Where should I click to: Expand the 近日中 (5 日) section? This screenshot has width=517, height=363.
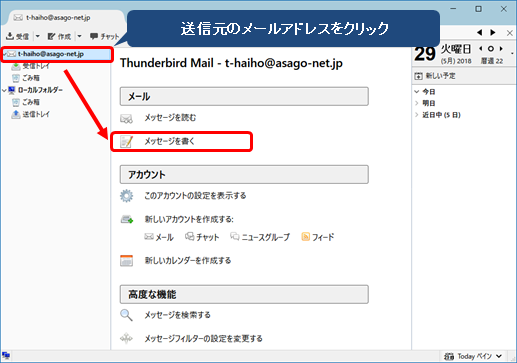pos(417,115)
